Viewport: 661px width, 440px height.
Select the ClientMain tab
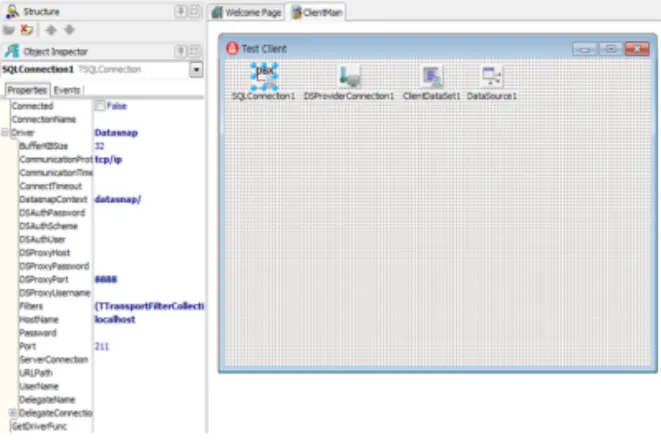point(317,13)
